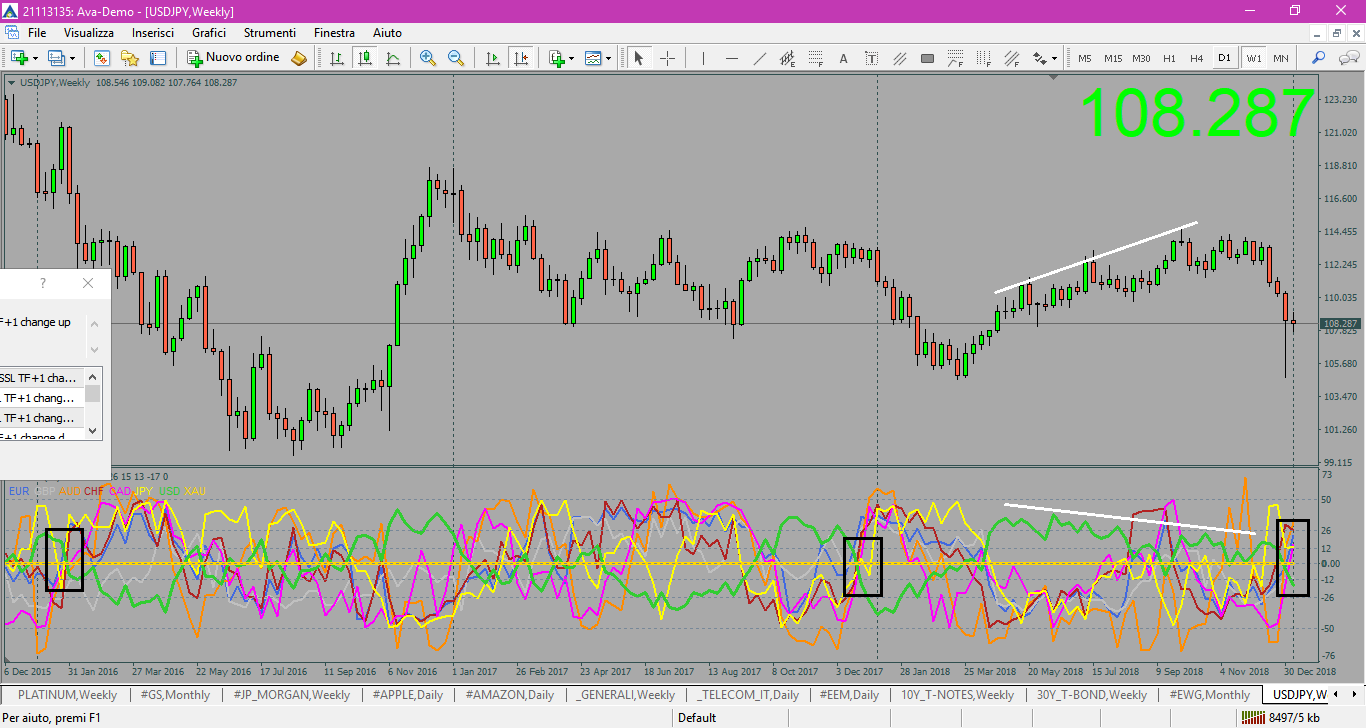Toggle chart shift option
This screenshot has height=728, width=1366.
pos(520,58)
